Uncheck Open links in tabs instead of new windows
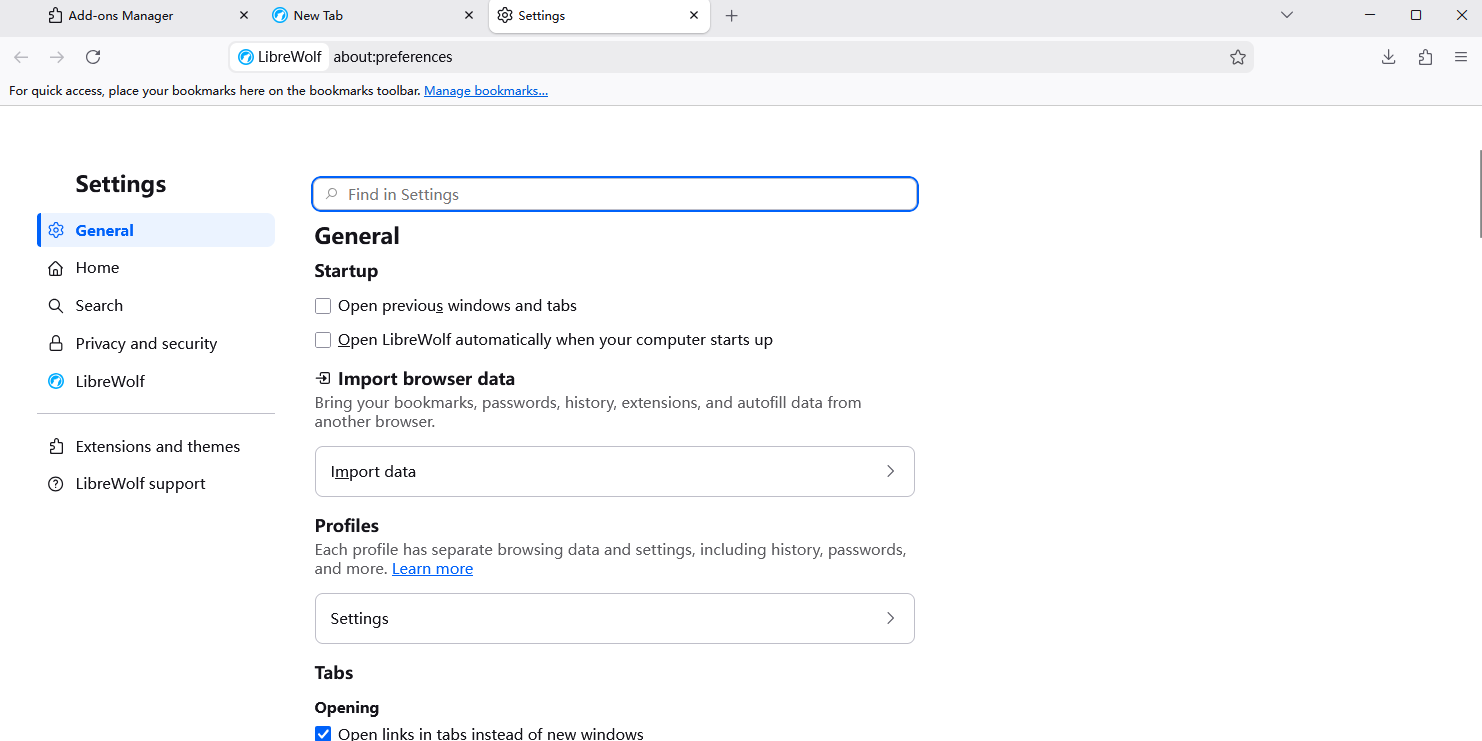This screenshot has width=1482, height=741. (323, 734)
